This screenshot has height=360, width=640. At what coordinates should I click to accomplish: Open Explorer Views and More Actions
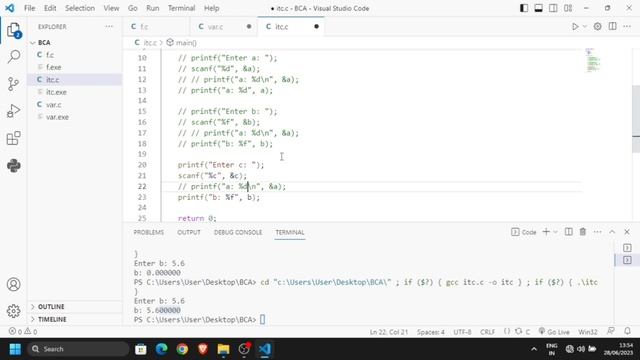109,27
